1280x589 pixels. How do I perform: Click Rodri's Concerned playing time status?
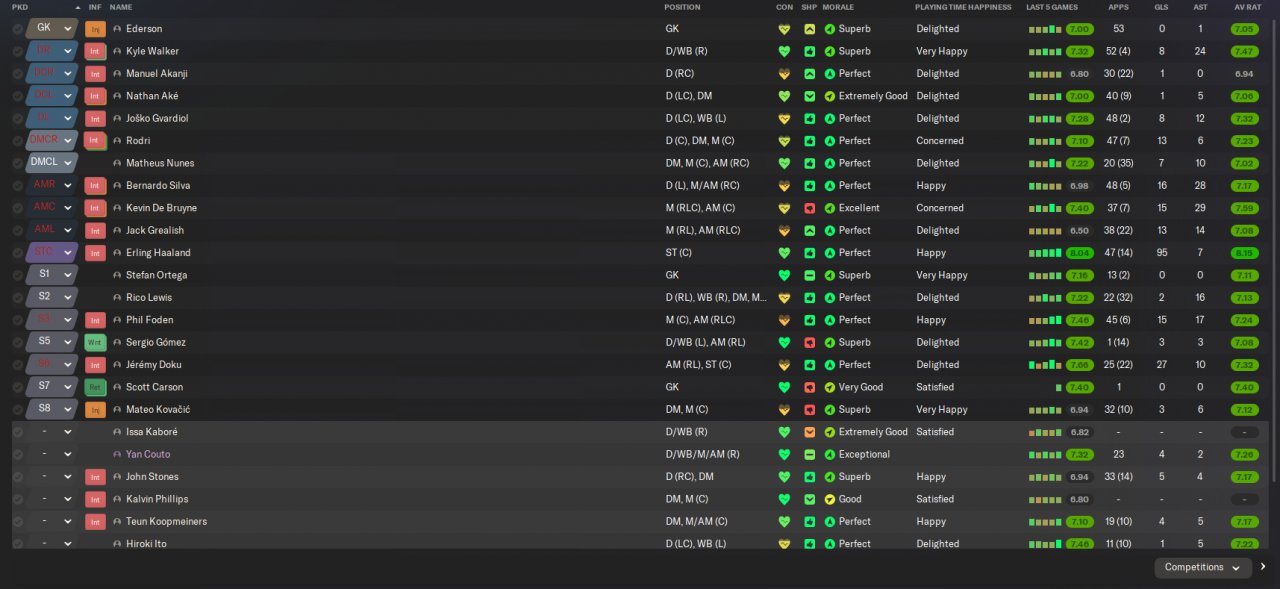point(940,141)
